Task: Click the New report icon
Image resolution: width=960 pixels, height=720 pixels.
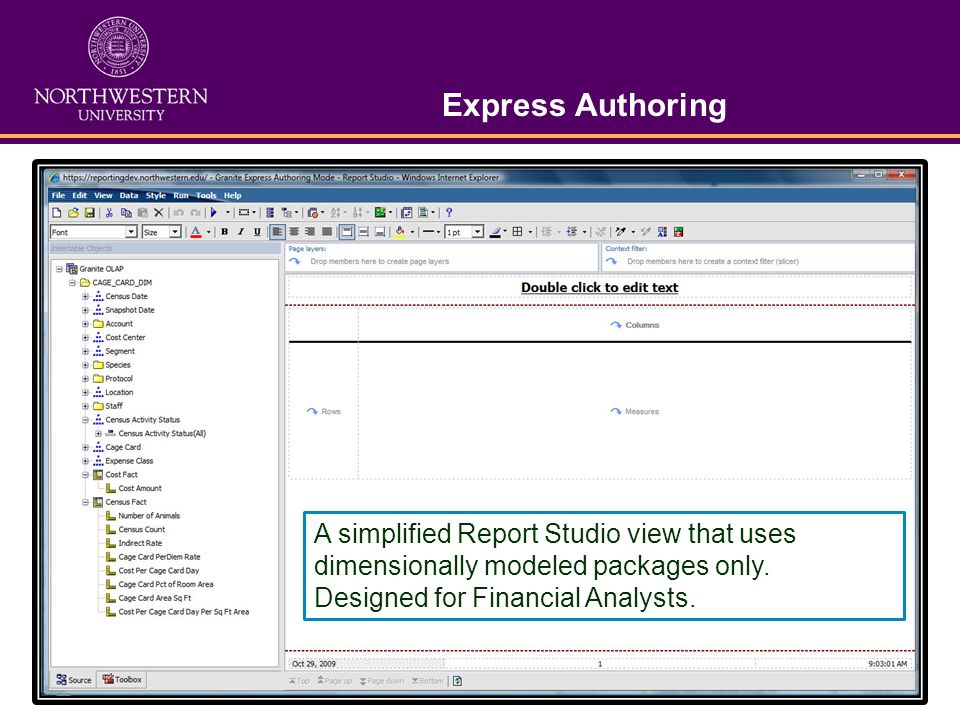Action: pos(57,212)
